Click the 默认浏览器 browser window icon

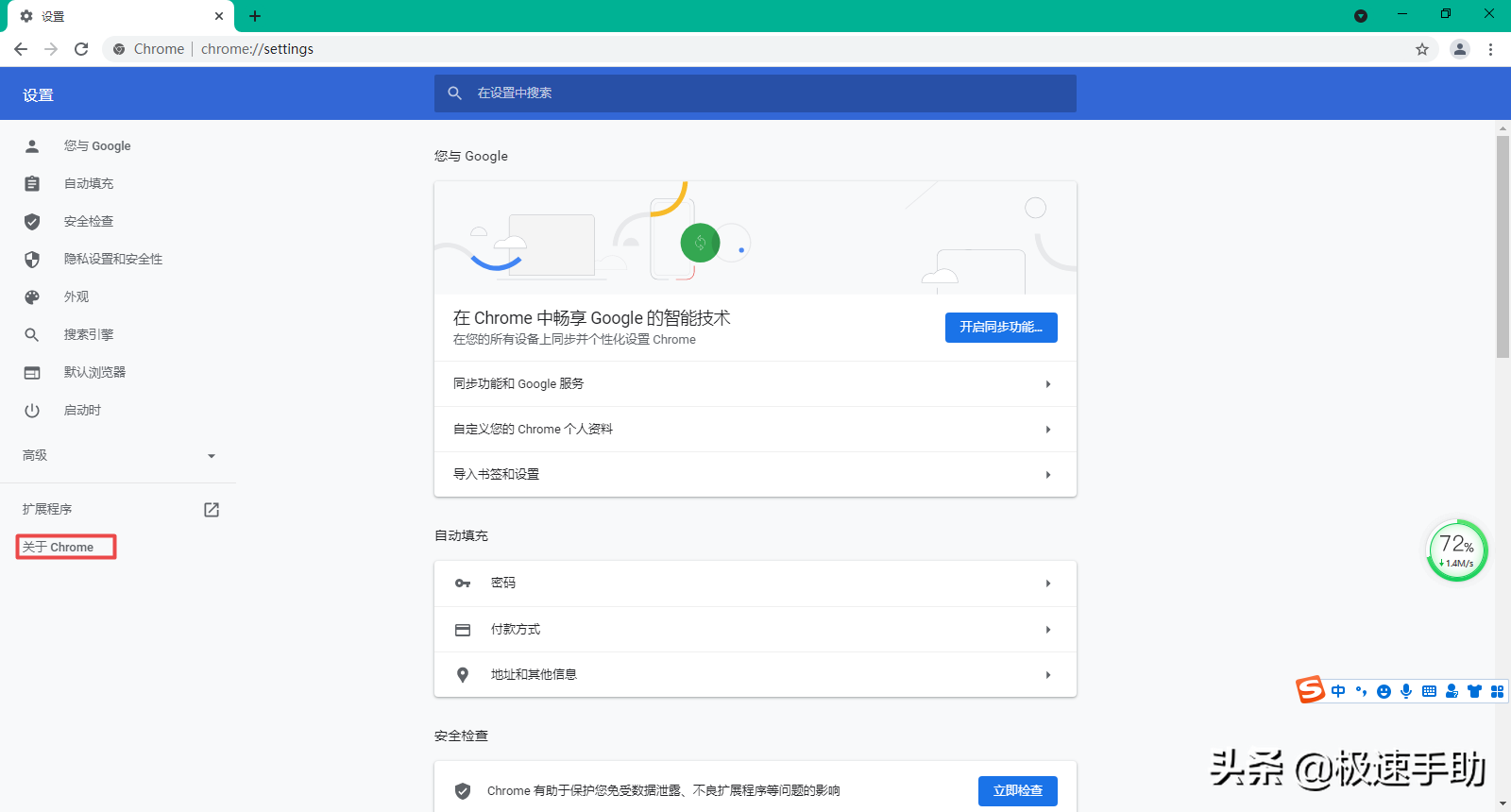(x=32, y=373)
